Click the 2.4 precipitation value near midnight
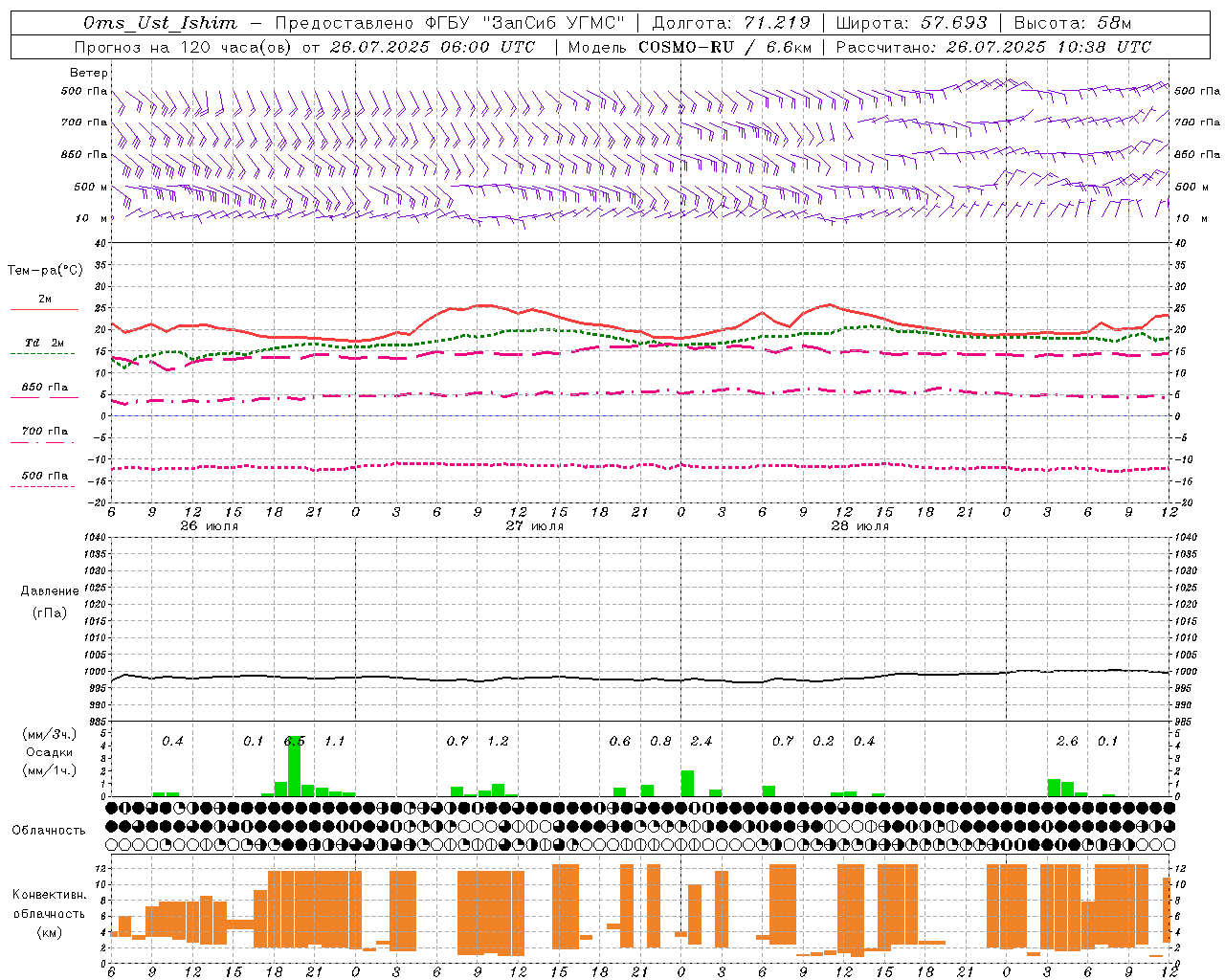 pos(701,742)
